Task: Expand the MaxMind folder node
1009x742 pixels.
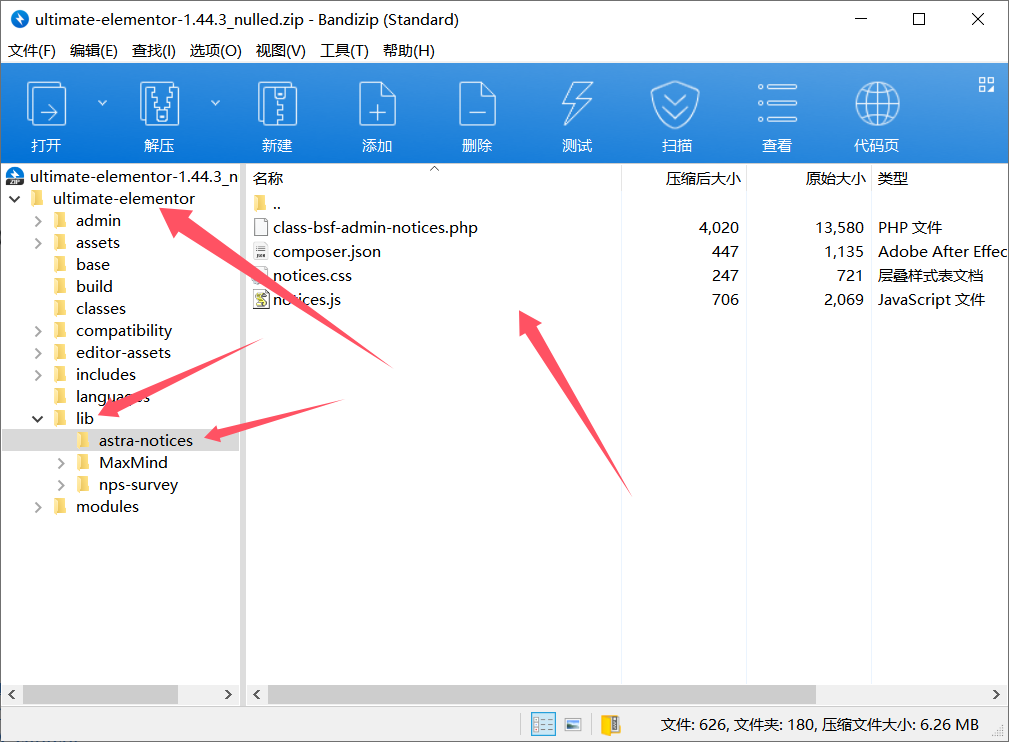Action: tap(61, 463)
